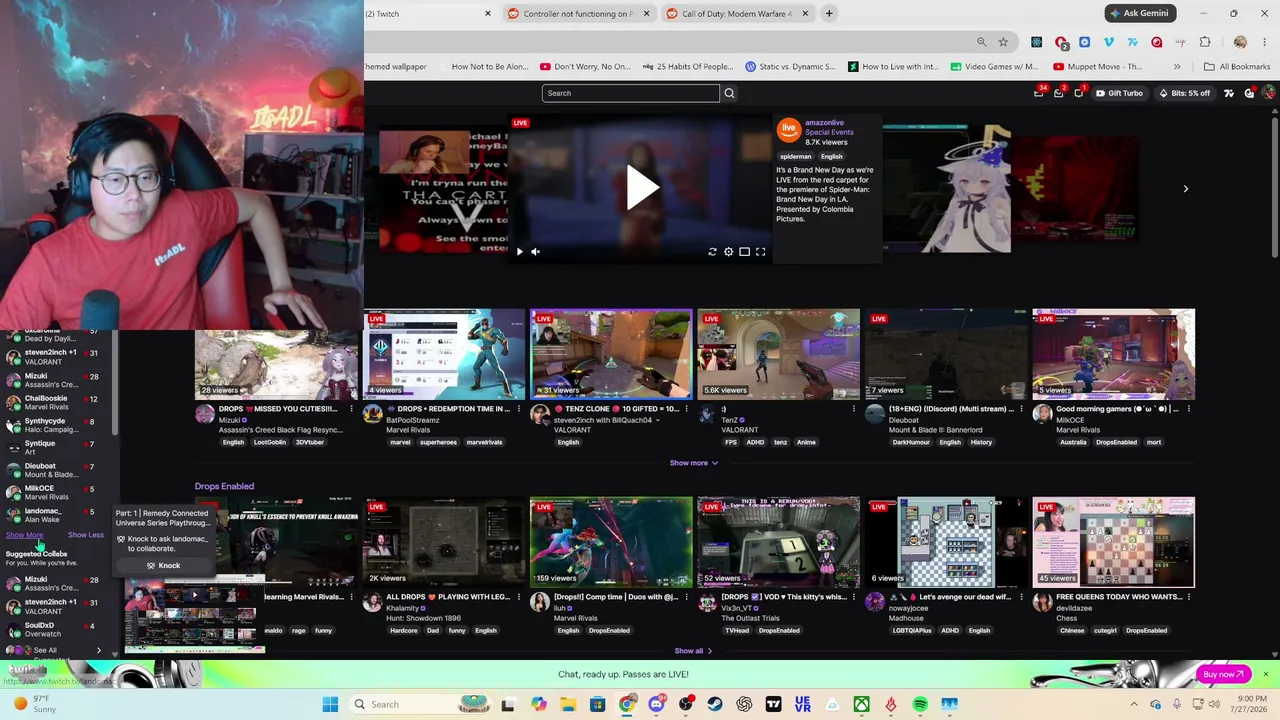Expand the hidden bookmarks overflow chevron

[1177, 67]
